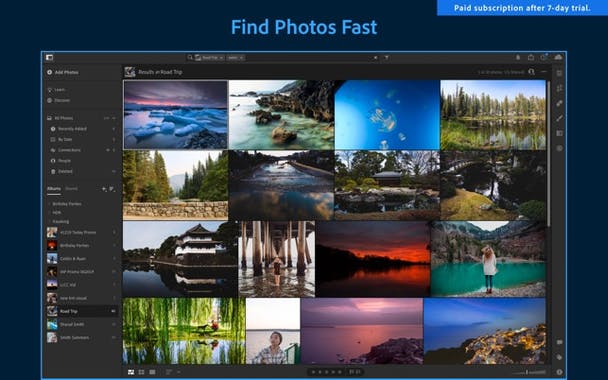This screenshot has width=608, height=380.
Task: Open the second search token dropdown
Action: (241, 58)
